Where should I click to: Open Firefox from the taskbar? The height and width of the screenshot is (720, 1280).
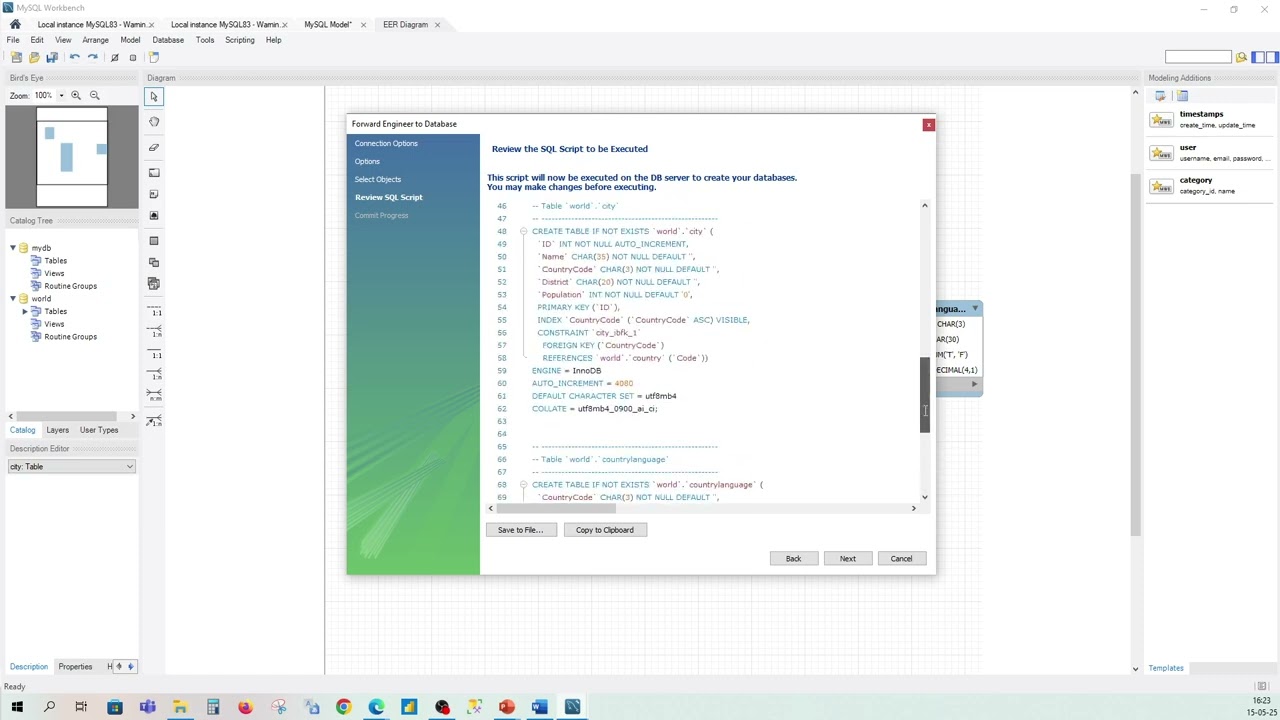[245, 707]
